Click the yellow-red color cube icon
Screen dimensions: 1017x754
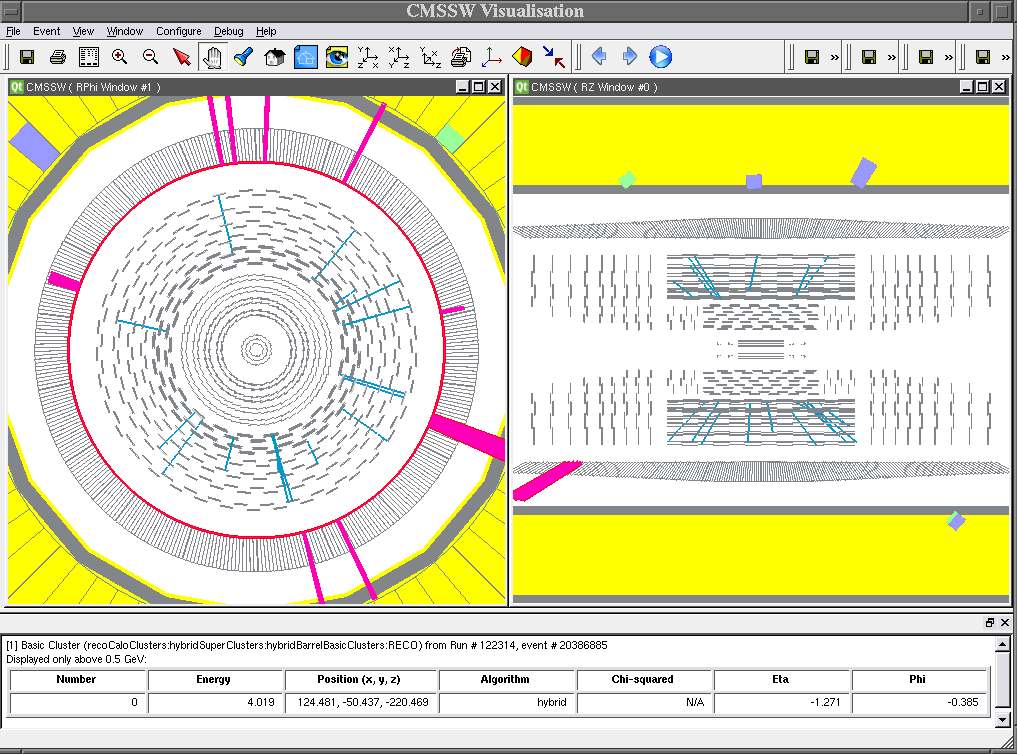click(522, 57)
